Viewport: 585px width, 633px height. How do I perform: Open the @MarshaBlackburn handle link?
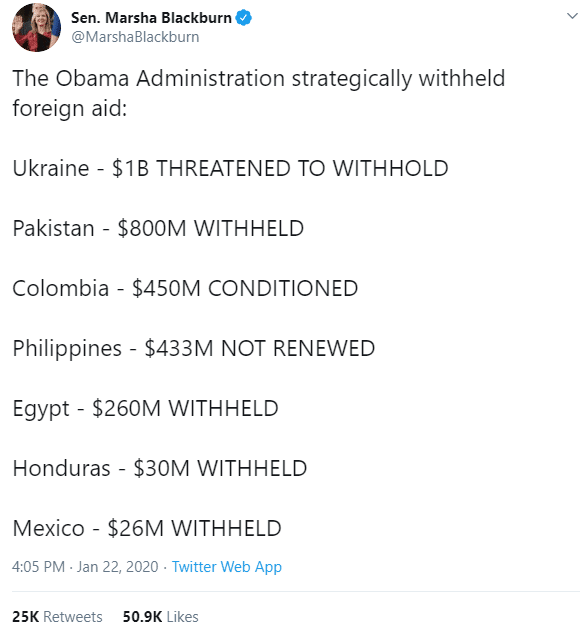point(135,37)
